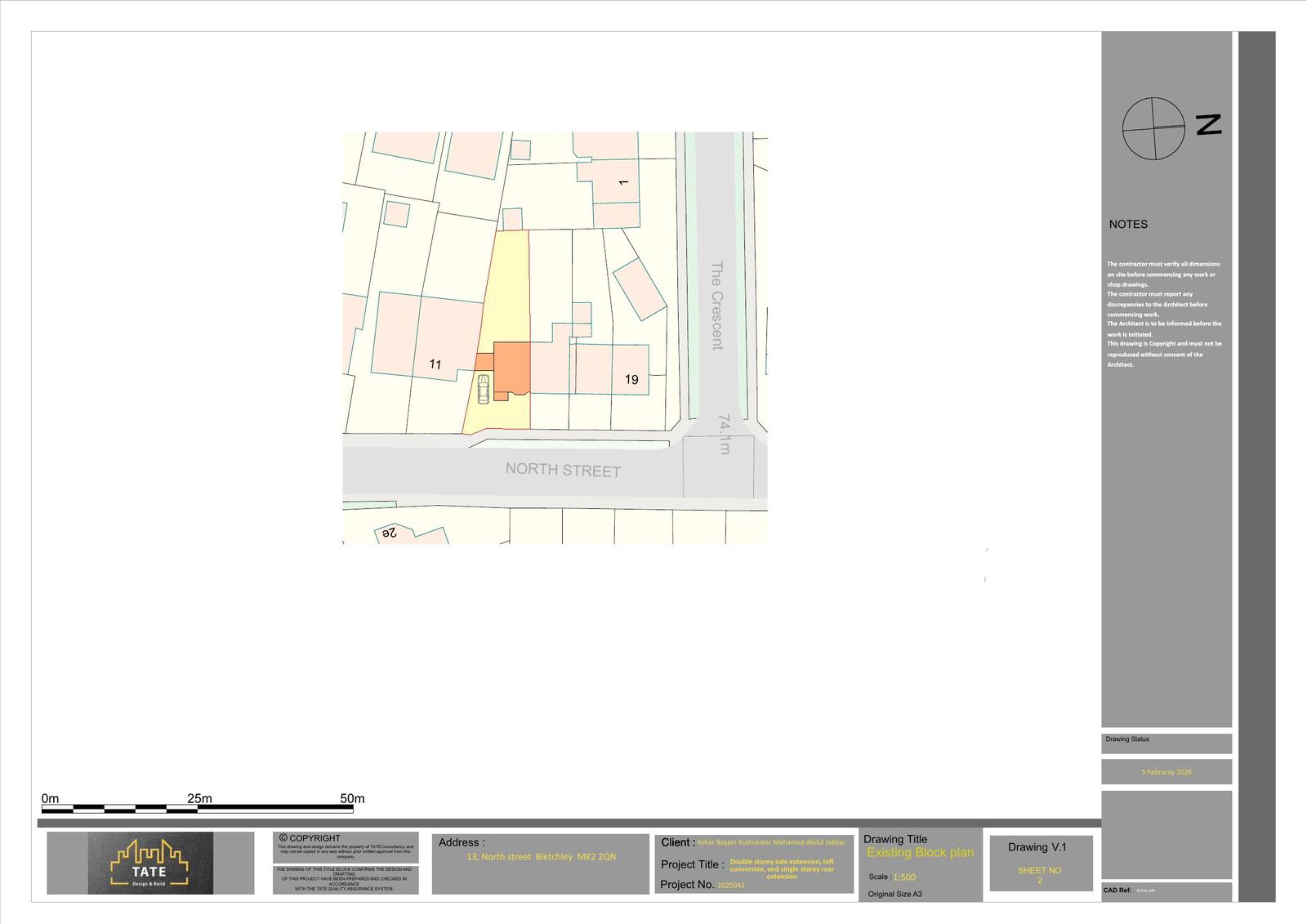Click the address text 13, North street Bletchley
Screen dimensions: 1307x924
541,857
